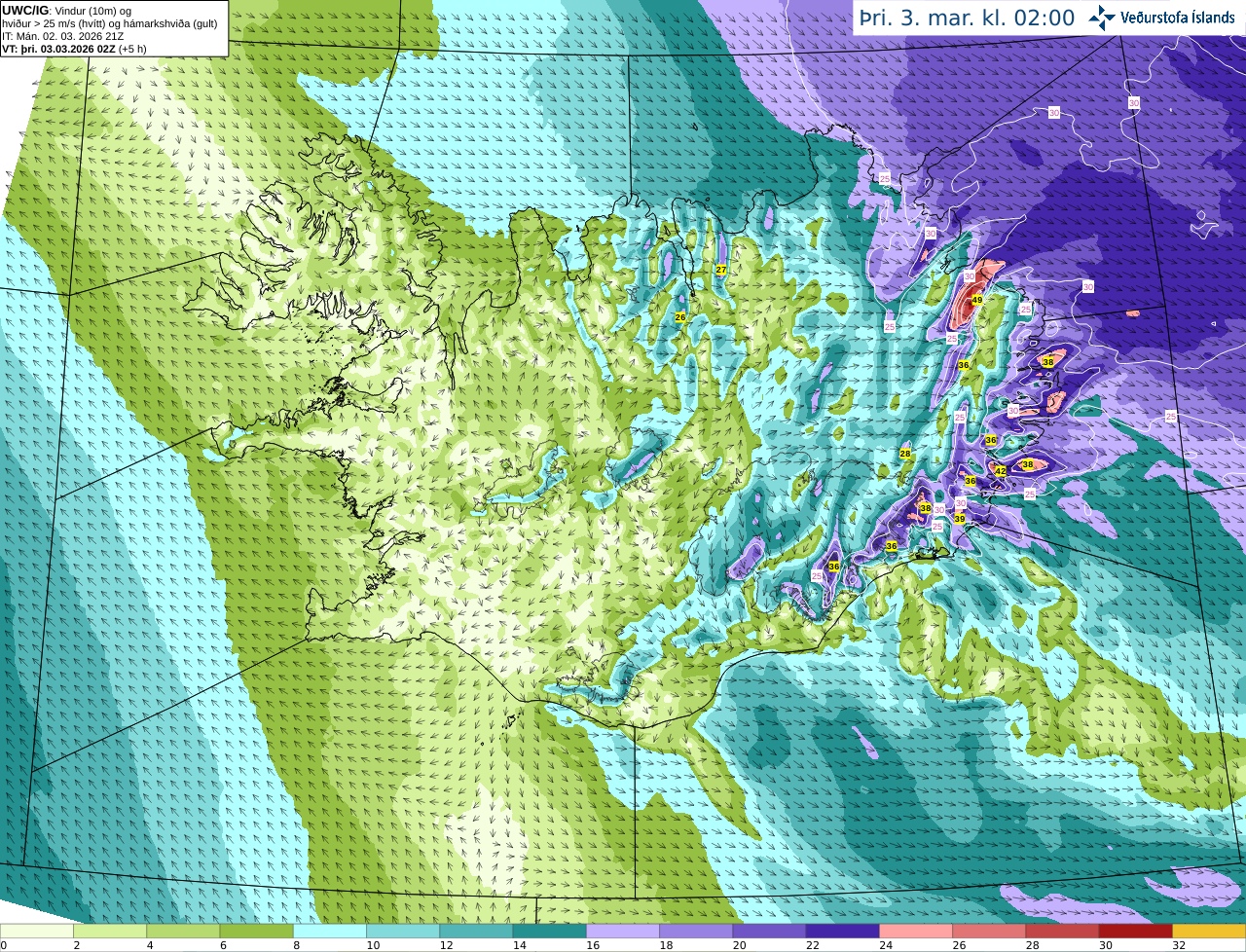
Task: Pick the 8–10 light cyan legend swatch
Action: 330,932
